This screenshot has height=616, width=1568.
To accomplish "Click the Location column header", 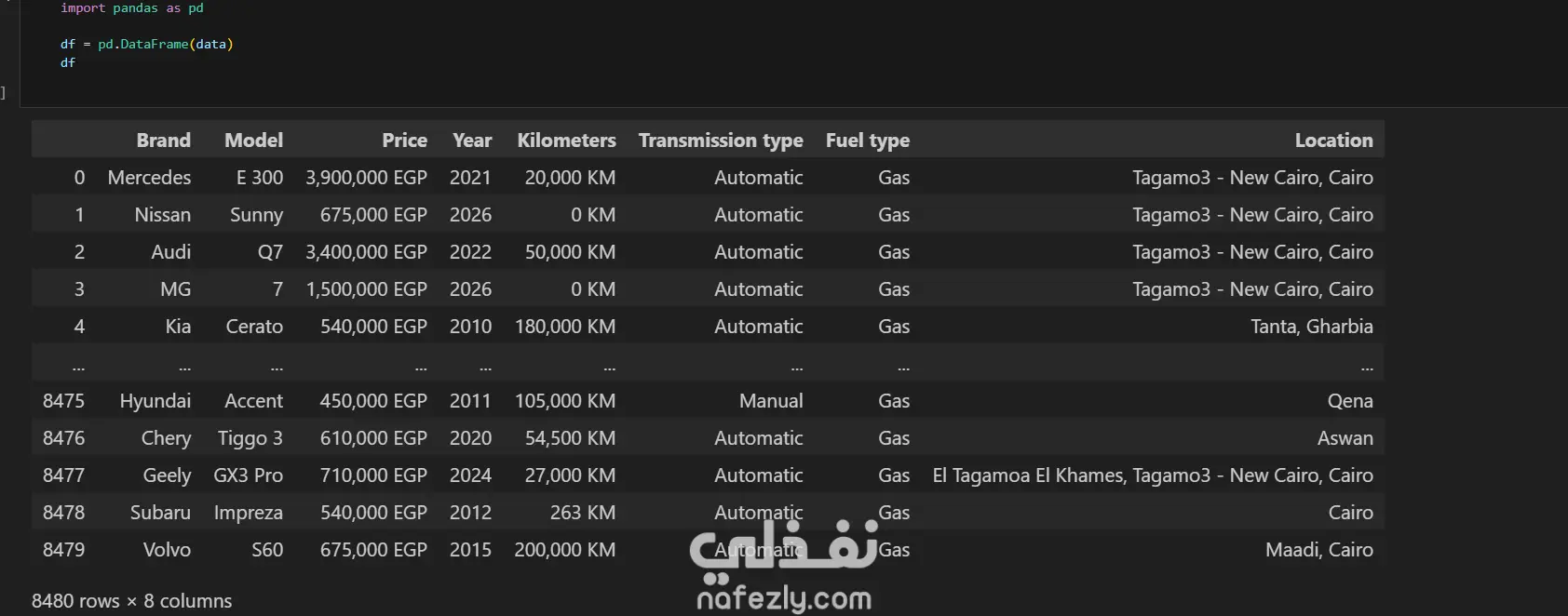I will pos(1333,141).
